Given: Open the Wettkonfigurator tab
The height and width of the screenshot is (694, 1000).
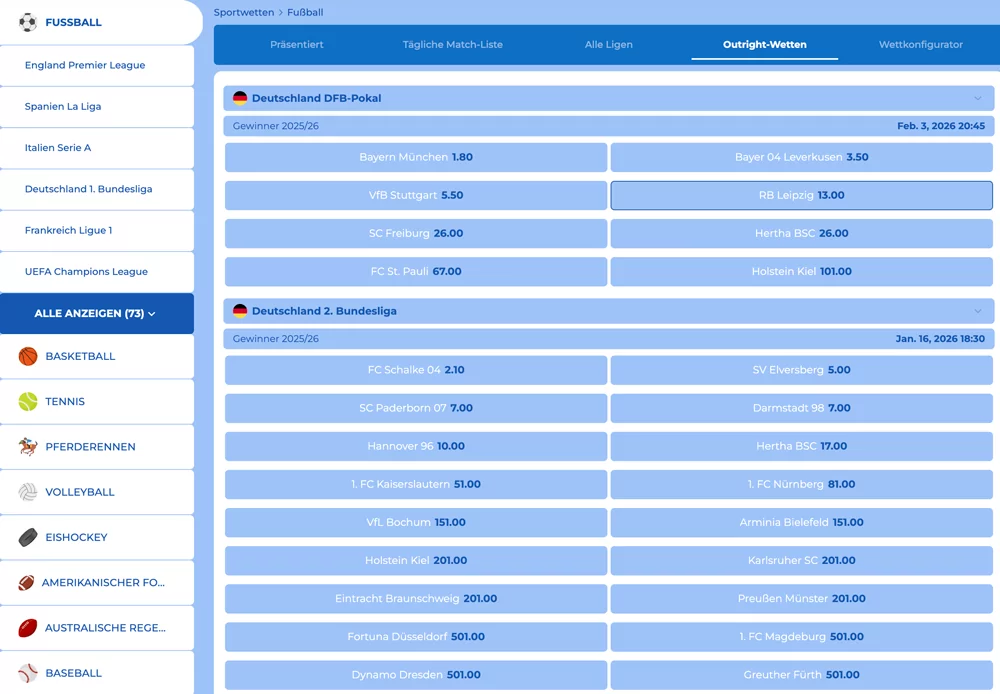Looking at the screenshot, I should (920, 45).
